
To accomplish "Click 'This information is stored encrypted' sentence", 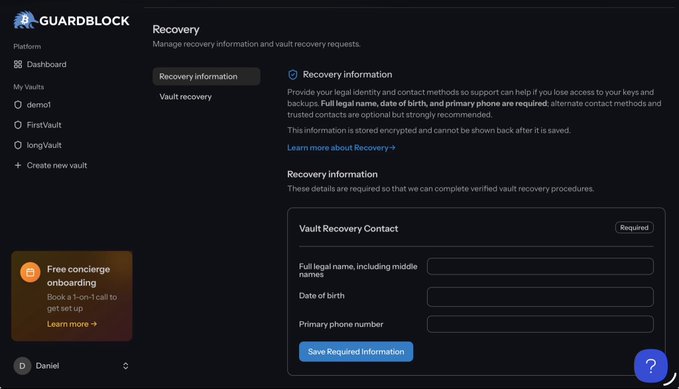I will pos(429,130).
